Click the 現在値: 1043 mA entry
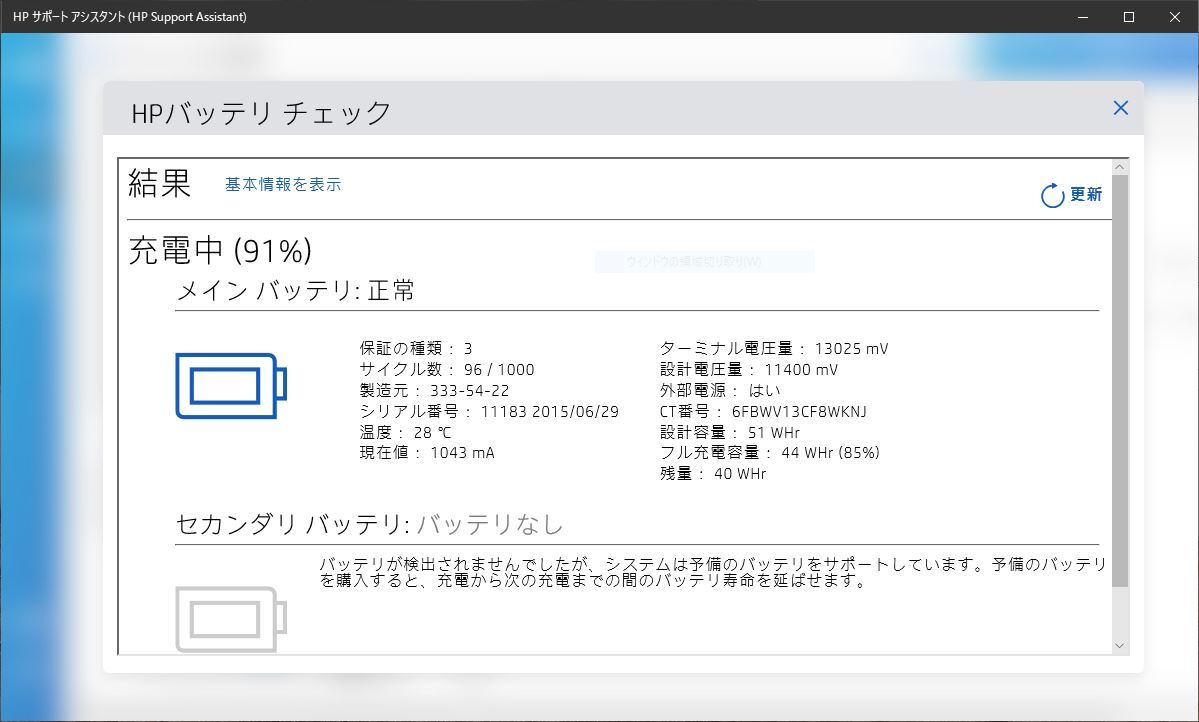1199x722 pixels. pyautogui.click(x=427, y=453)
